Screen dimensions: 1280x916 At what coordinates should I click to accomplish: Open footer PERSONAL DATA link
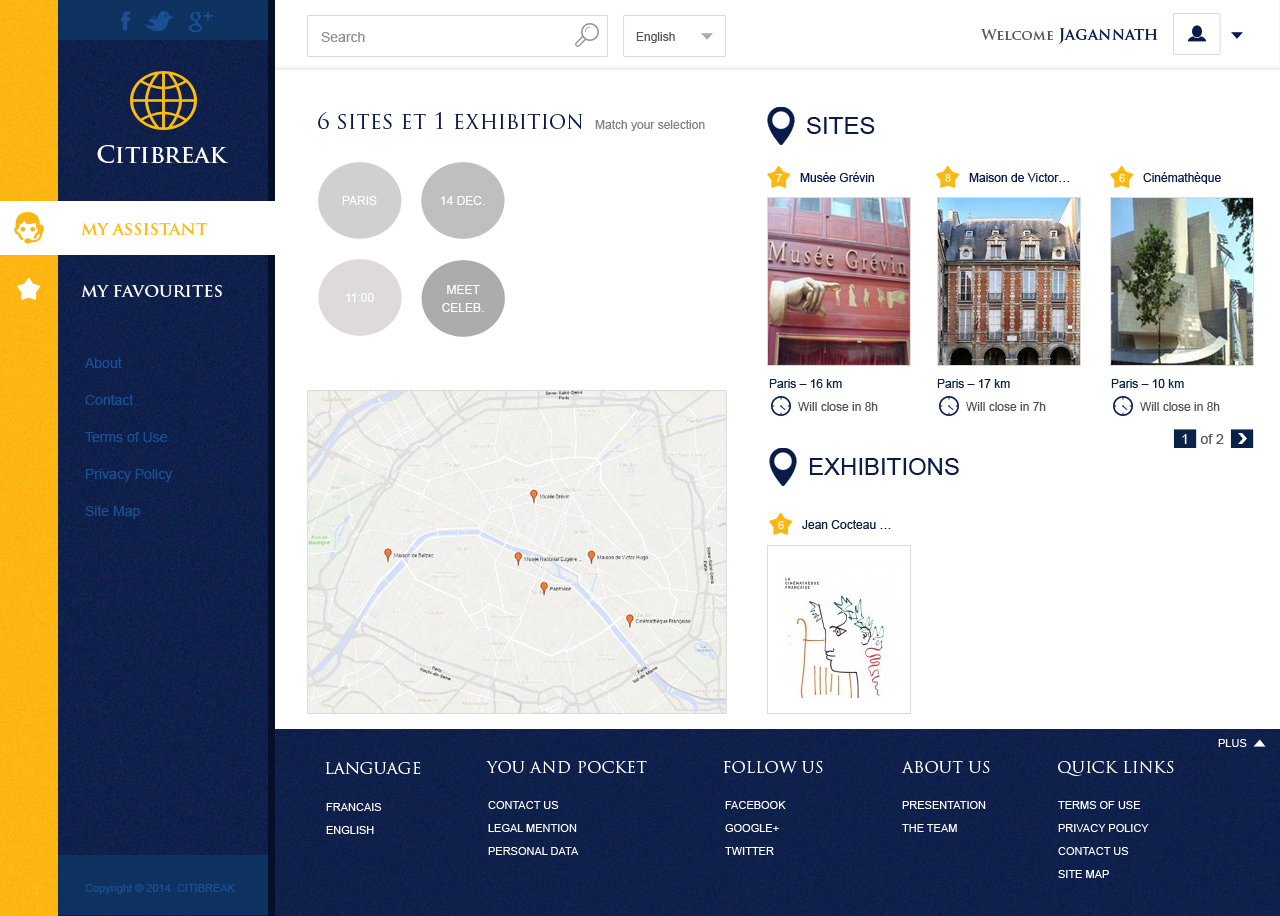click(x=533, y=851)
